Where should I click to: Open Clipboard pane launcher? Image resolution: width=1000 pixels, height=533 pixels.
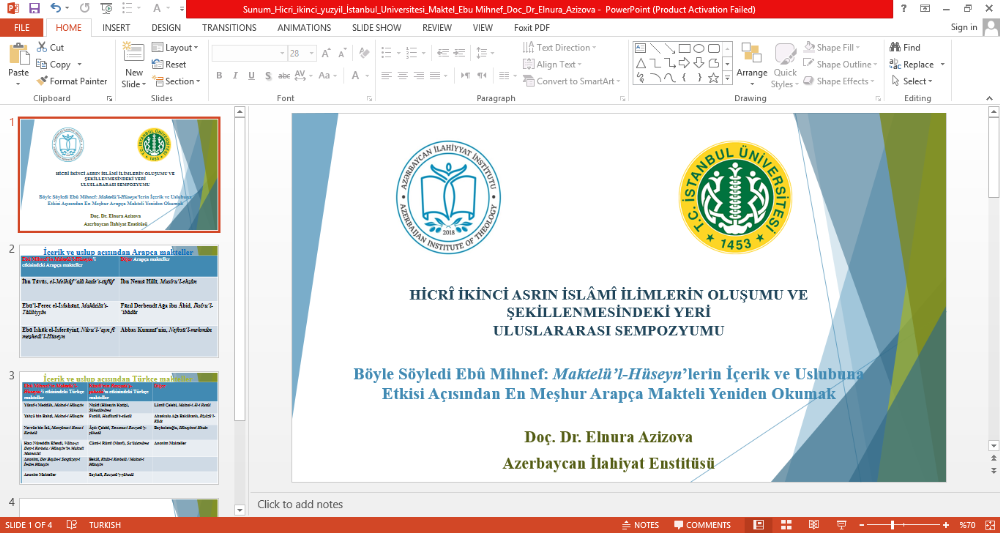coord(110,99)
